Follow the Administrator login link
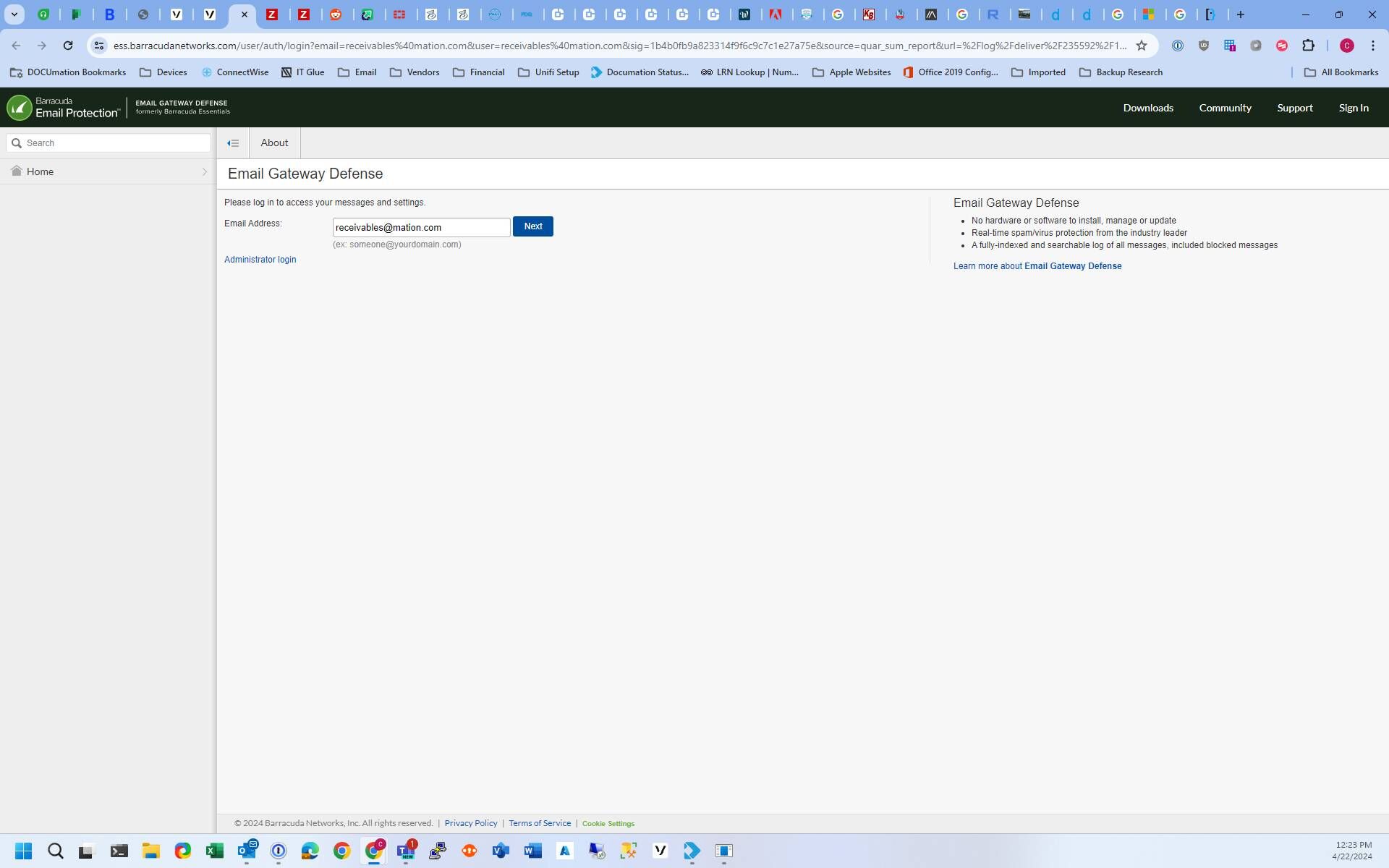Image resolution: width=1389 pixels, height=868 pixels. (260, 260)
